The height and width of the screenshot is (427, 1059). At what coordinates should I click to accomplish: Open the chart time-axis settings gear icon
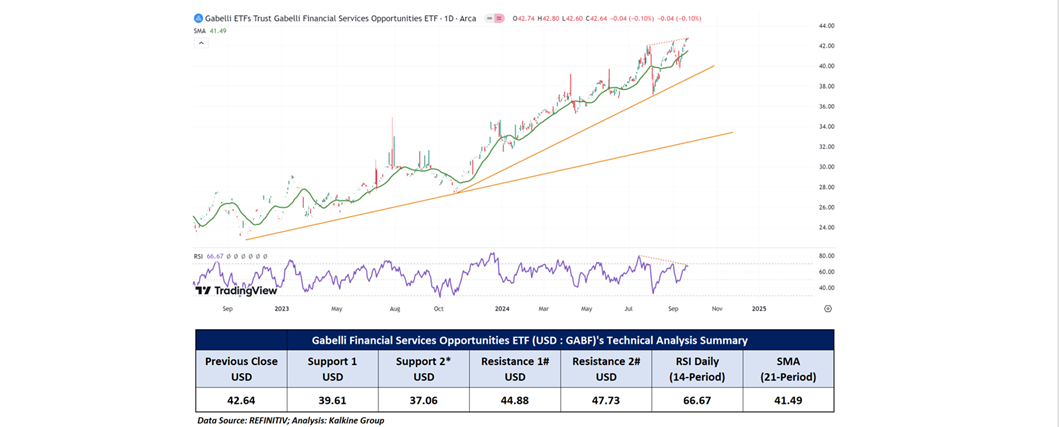coord(827,308)
